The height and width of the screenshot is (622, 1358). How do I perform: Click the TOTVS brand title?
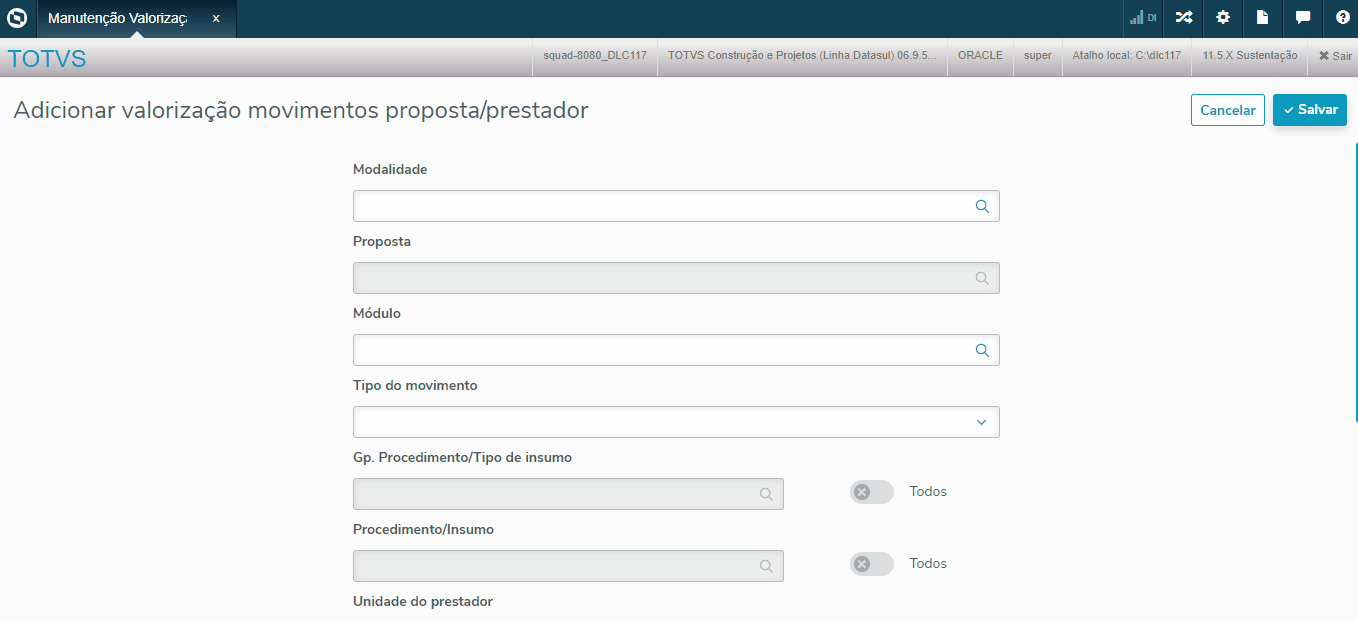[x=47, y=59]
